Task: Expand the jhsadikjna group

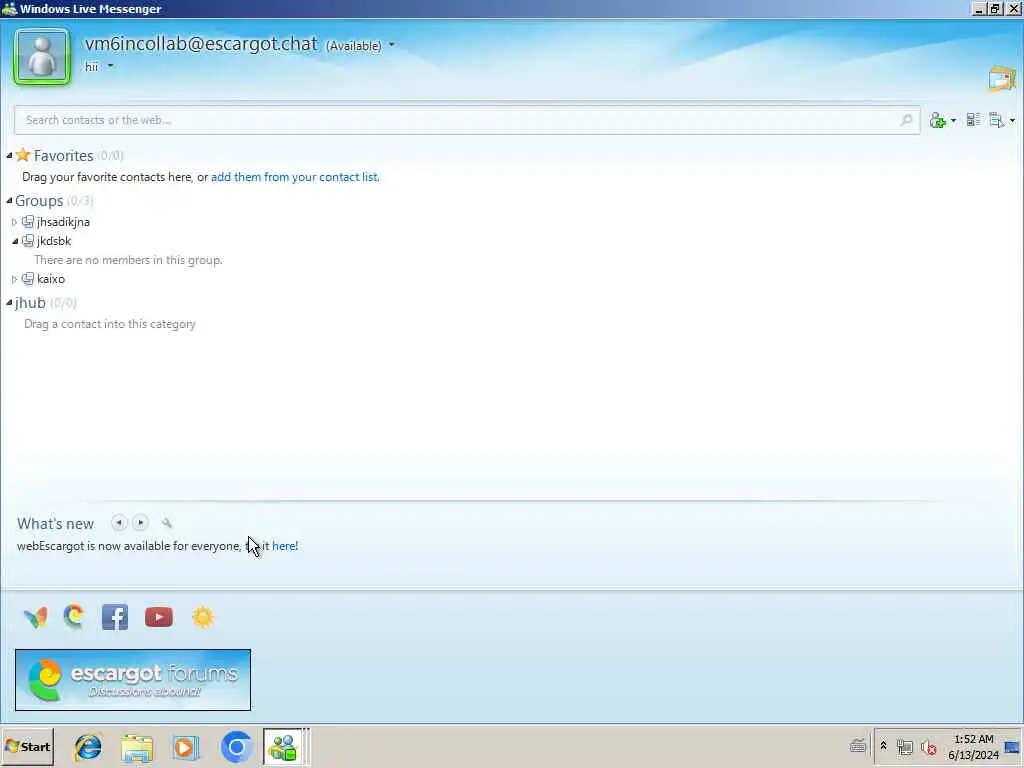Action: tap(14, 222)
